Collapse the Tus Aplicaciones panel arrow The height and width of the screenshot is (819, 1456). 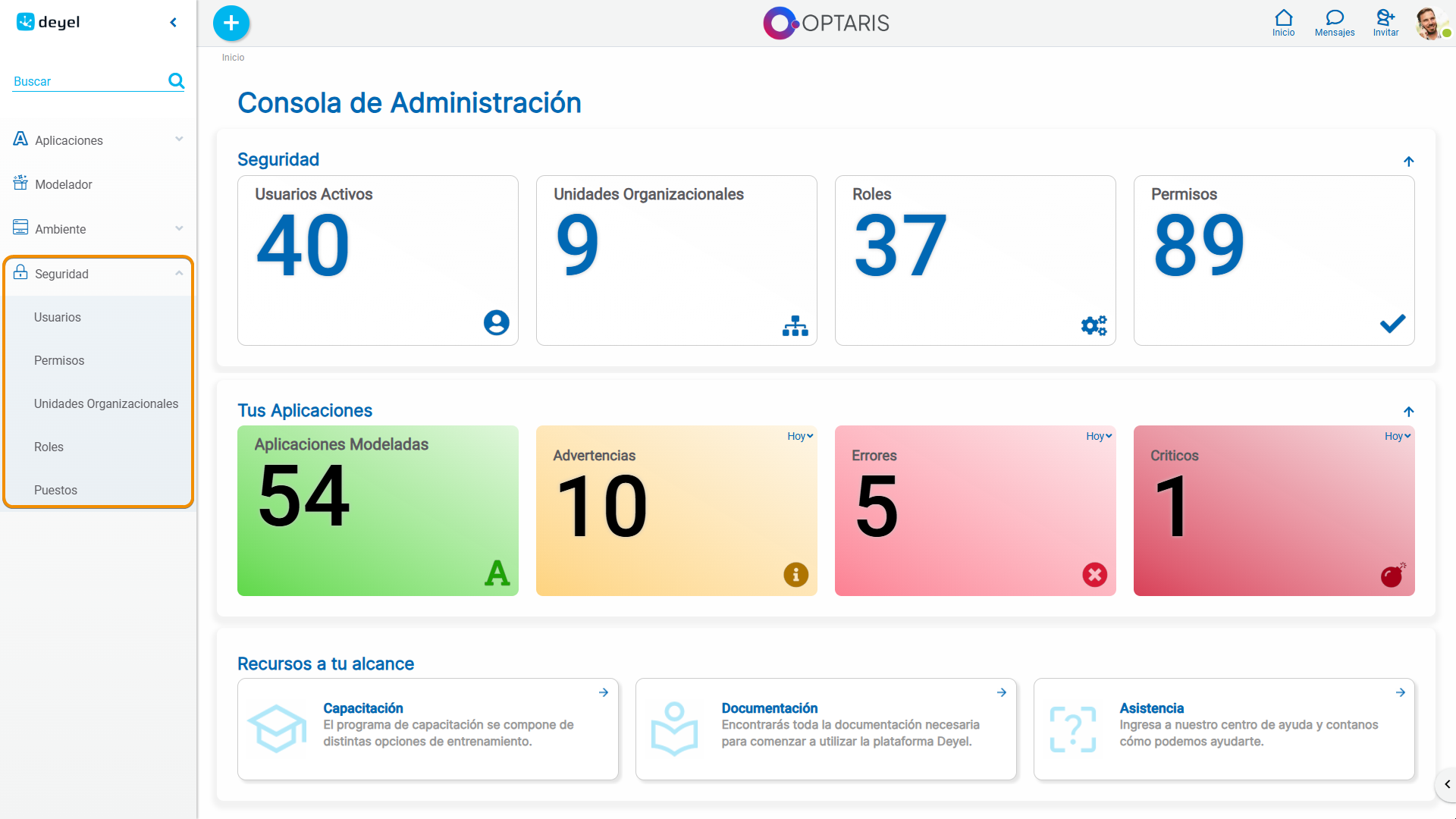coord(1408,412)
